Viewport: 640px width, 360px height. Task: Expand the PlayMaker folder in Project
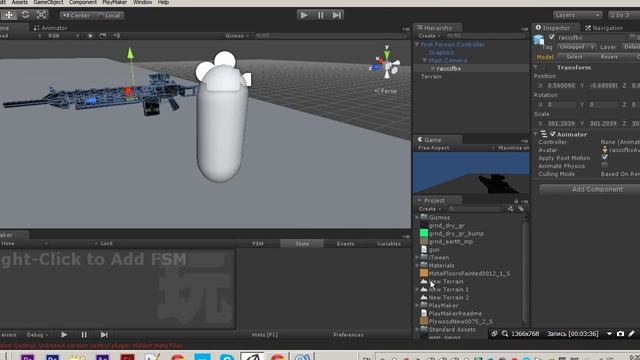[417, 305]
